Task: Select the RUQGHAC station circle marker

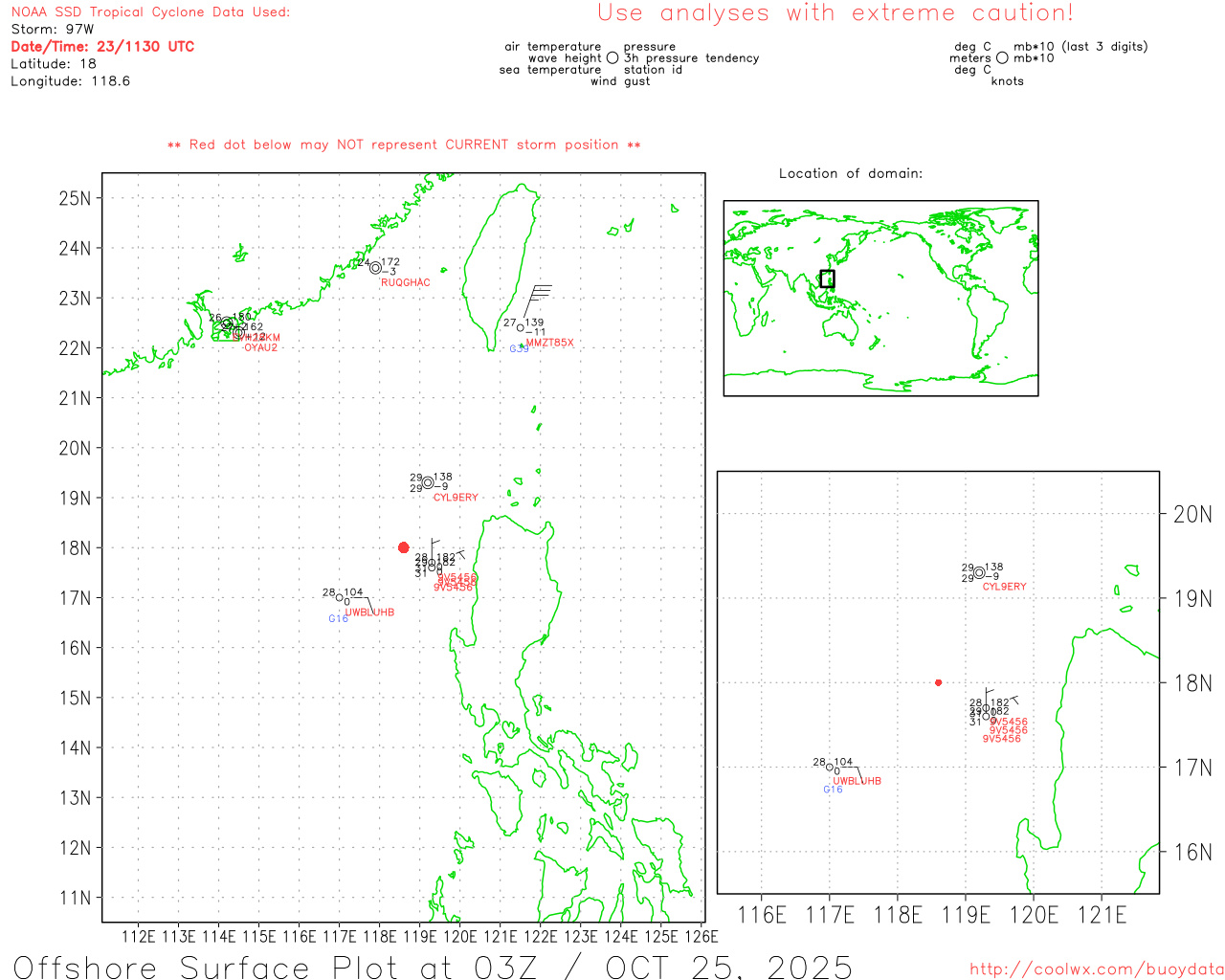Action: point(375,268)
